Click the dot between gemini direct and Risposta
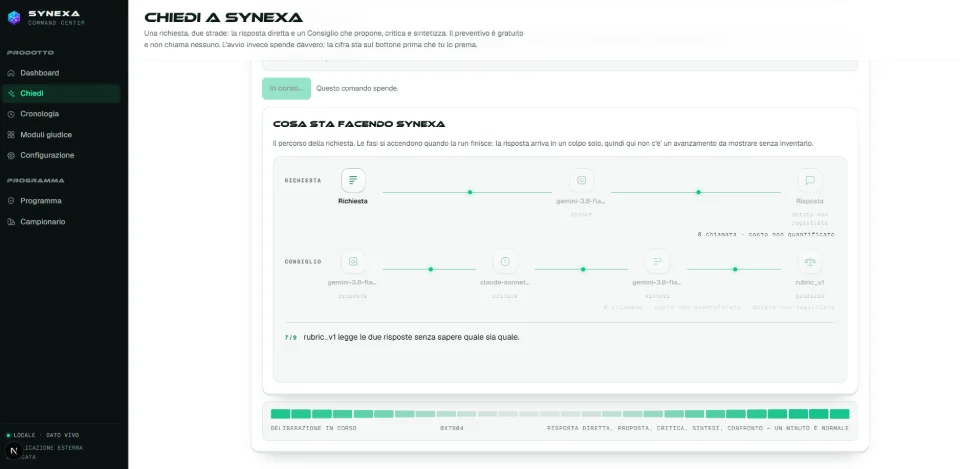The image size is (960, 469). (698, 192)
